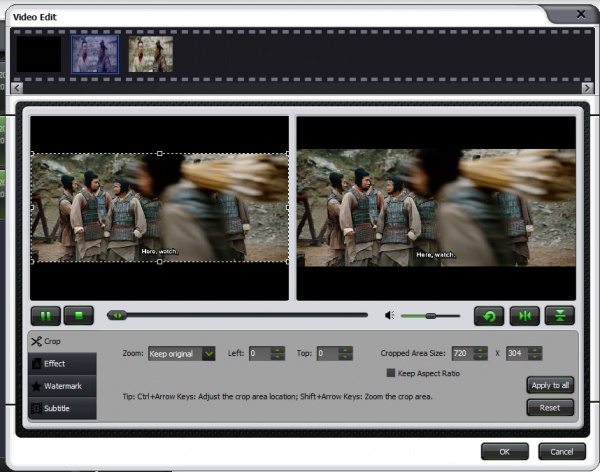Click the top-center crop handle
The width and height of the screenshot is (600, 472).
(x=160, y=154)
